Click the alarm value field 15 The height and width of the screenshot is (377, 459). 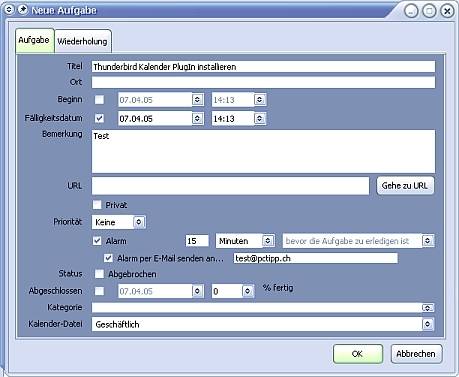(x=197, y=241)
